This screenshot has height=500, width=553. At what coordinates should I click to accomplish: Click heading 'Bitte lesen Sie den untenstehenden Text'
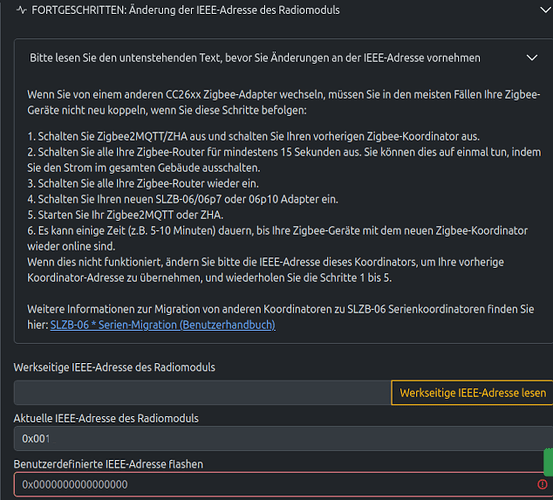tap(255, 57)
